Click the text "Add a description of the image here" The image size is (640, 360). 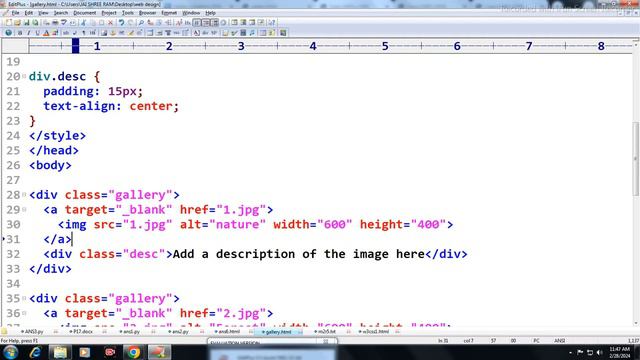[299, 254]
